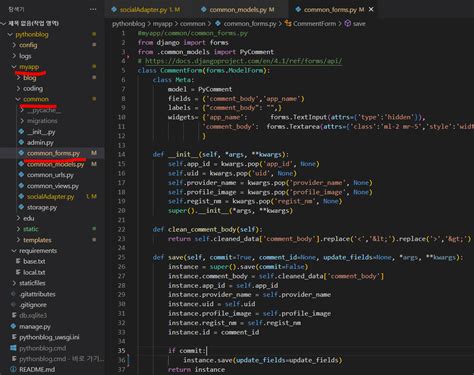This screenshot has height=375, width=474.
Task: Collapse the workspace root section chevron
Action: tap(4, 23)
